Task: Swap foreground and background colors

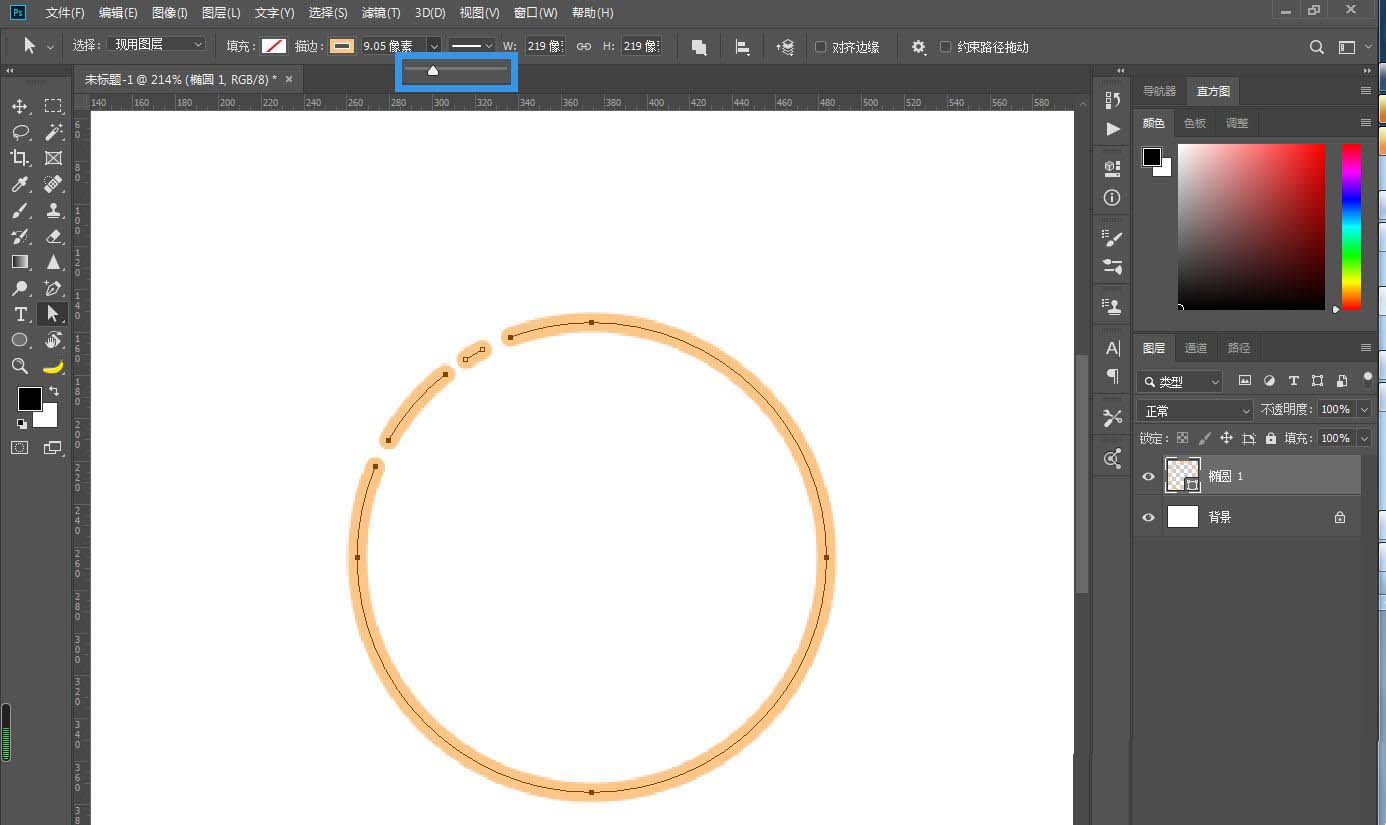Action: 54,391
